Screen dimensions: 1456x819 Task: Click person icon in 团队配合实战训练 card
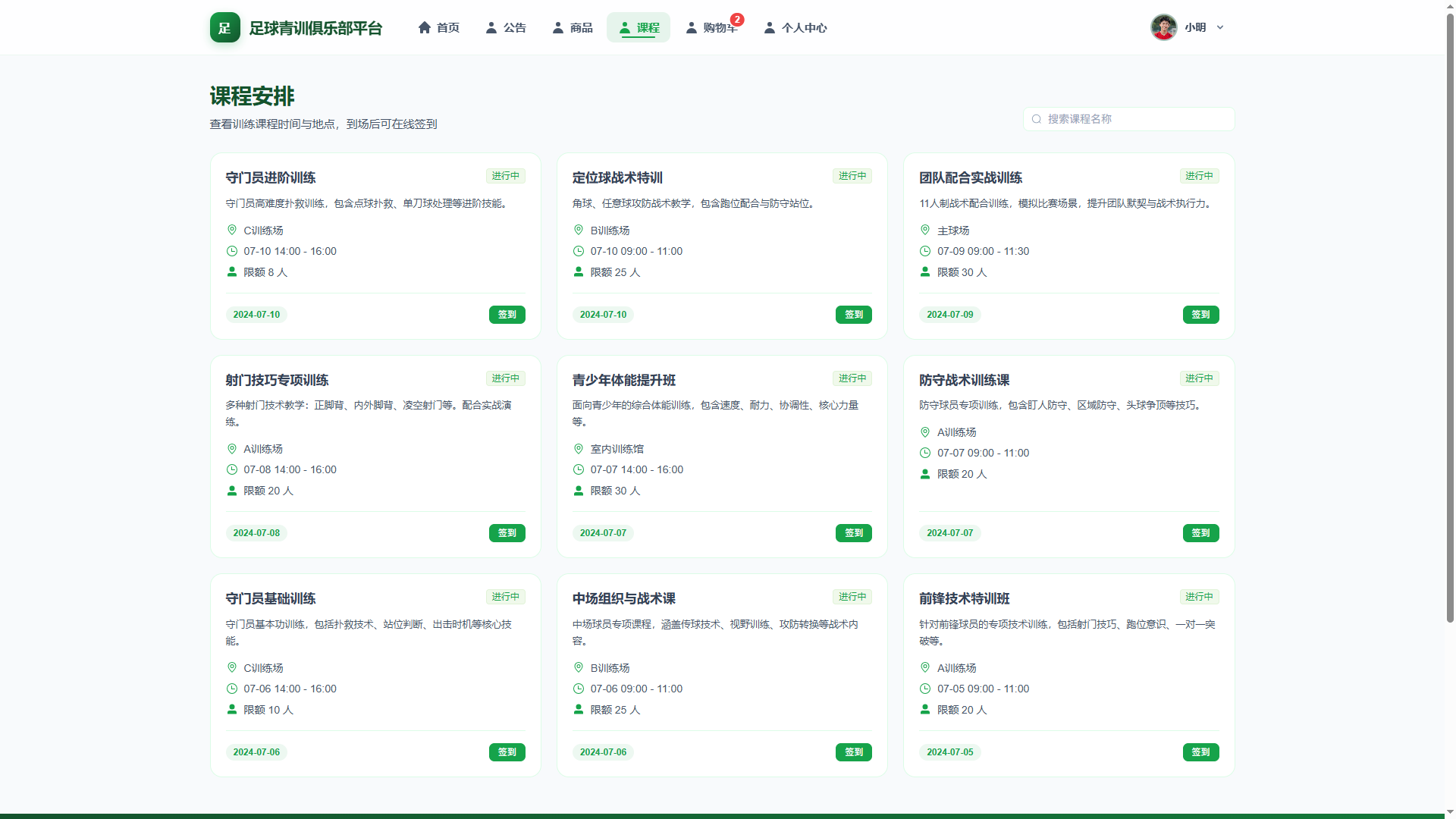(x=925, y=271)
